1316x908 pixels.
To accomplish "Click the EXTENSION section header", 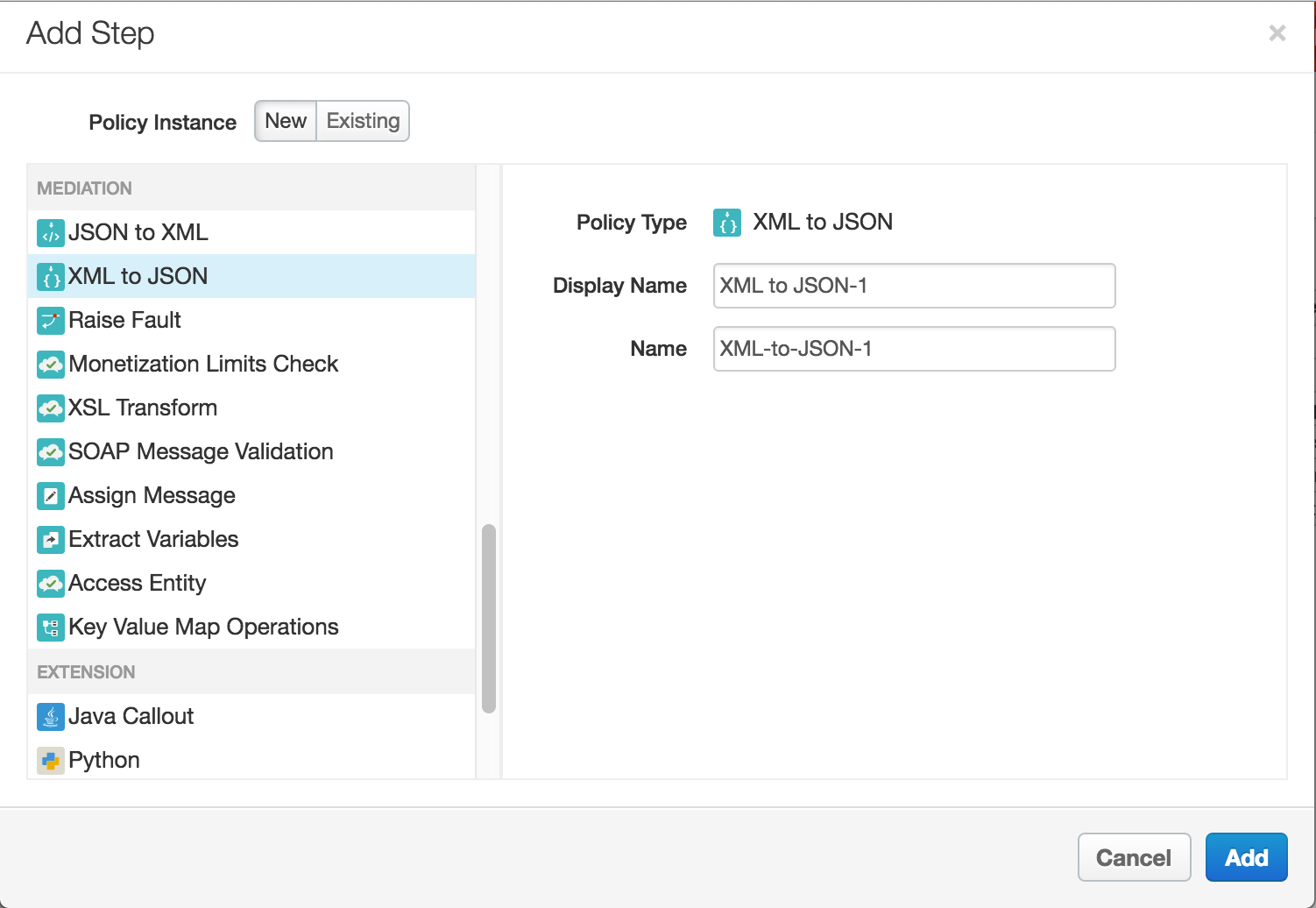I will (x=85, y=671).
